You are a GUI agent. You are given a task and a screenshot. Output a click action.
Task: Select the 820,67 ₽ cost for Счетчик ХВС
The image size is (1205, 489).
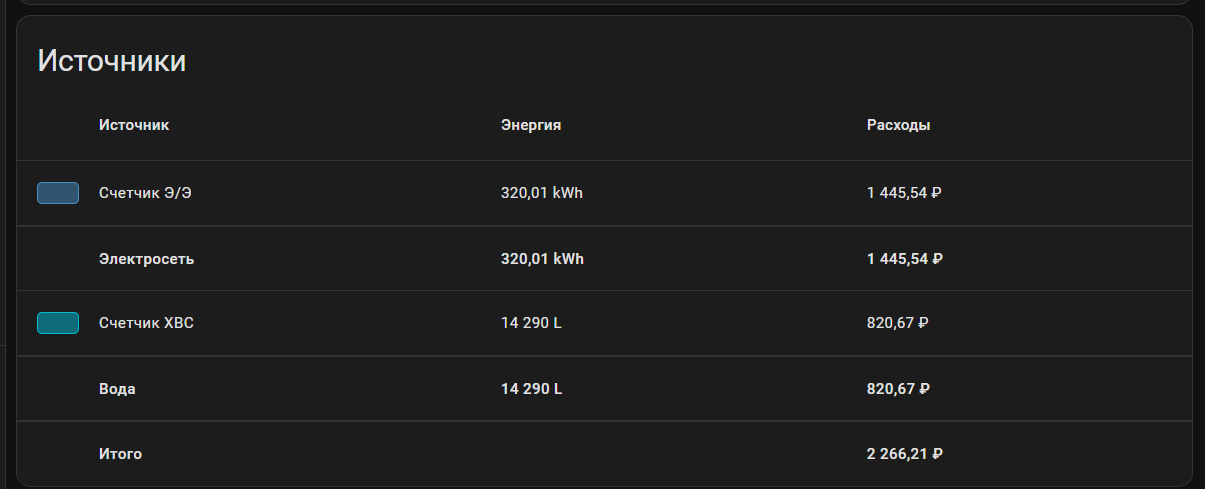tap(898, 323)
